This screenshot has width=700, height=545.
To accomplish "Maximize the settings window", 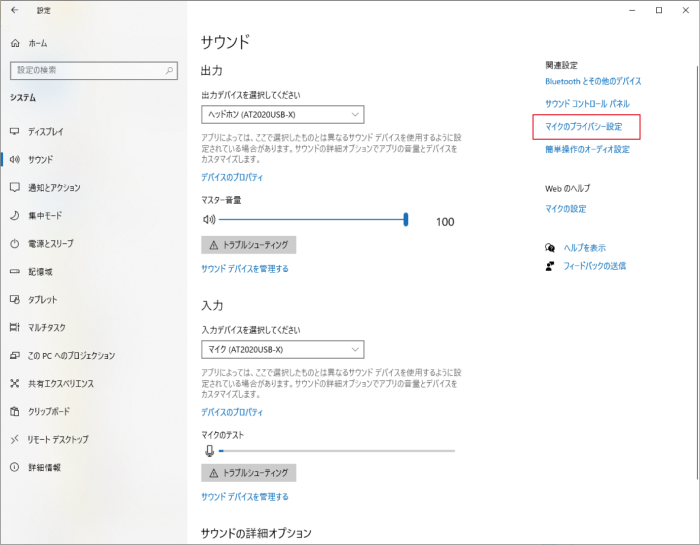I will 659,10.
